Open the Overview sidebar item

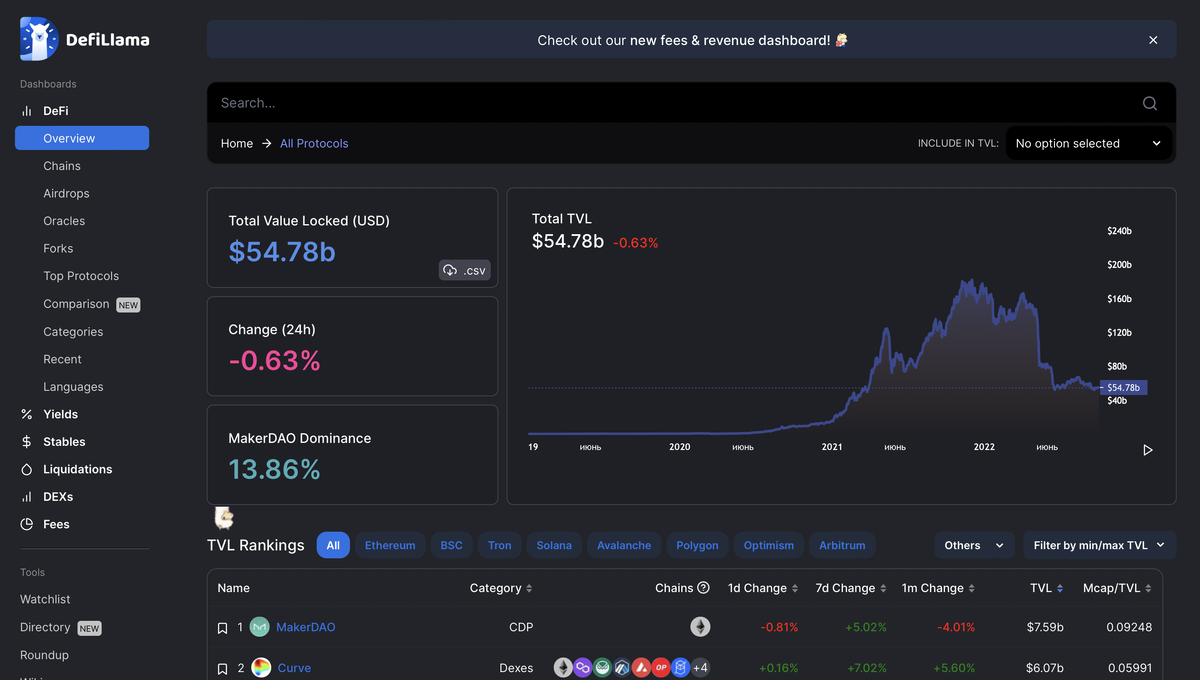tap(82, 138)
